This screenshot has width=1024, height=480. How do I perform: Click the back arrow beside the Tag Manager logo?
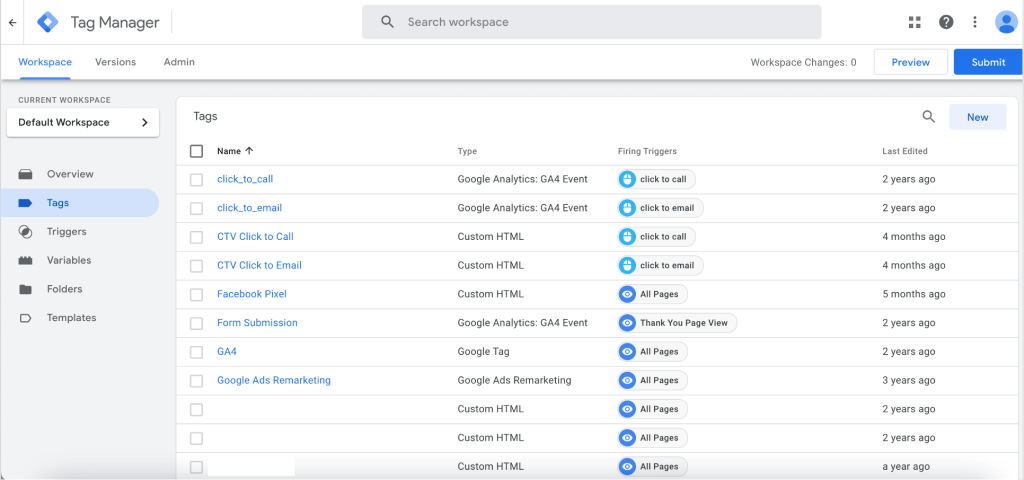pyautogui.click(x=12, y=22)
